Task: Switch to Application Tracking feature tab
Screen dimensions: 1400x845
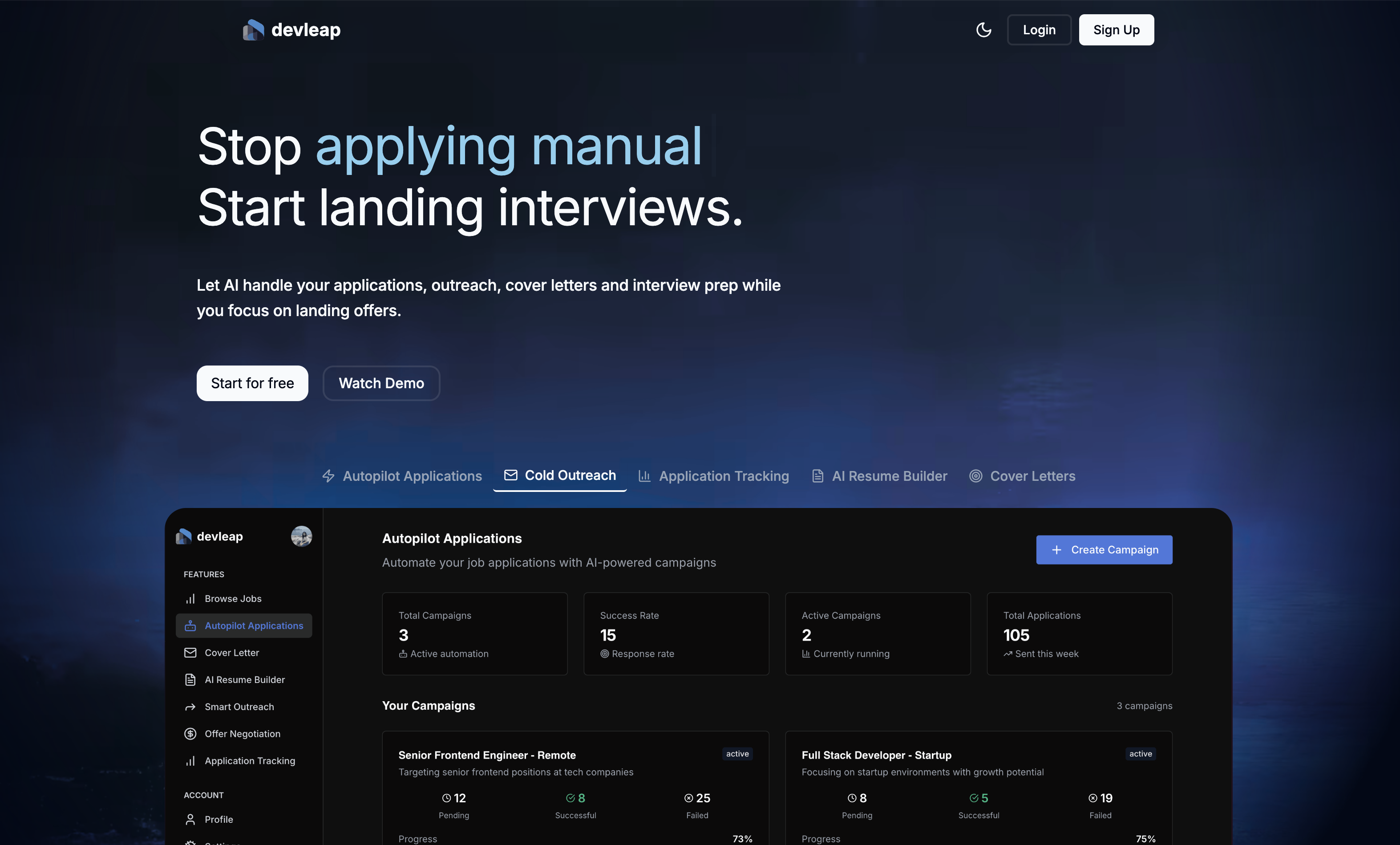Action: tap(714, 476)
